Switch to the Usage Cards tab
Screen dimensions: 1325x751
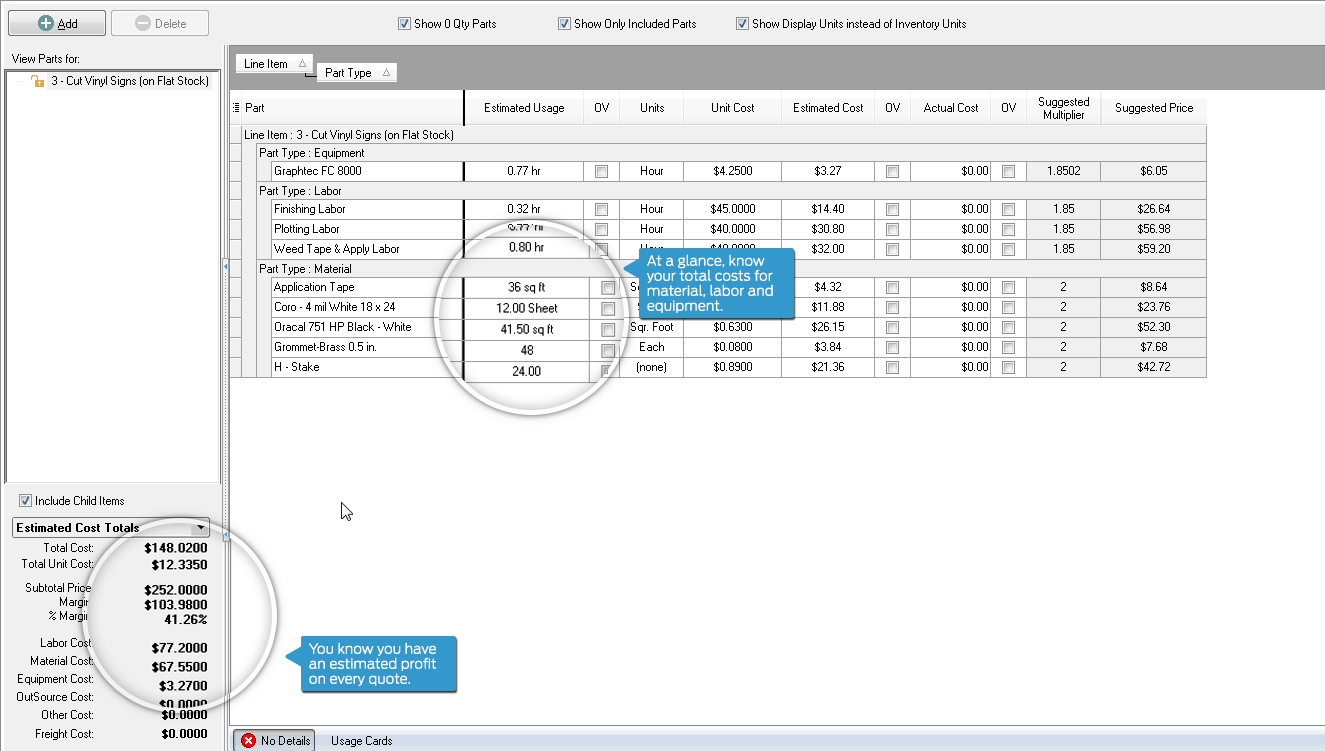[x=361, y=741]
